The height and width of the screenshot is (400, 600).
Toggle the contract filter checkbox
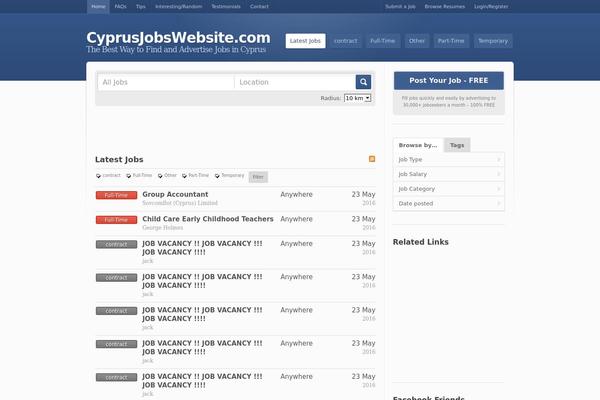point(98,176)
